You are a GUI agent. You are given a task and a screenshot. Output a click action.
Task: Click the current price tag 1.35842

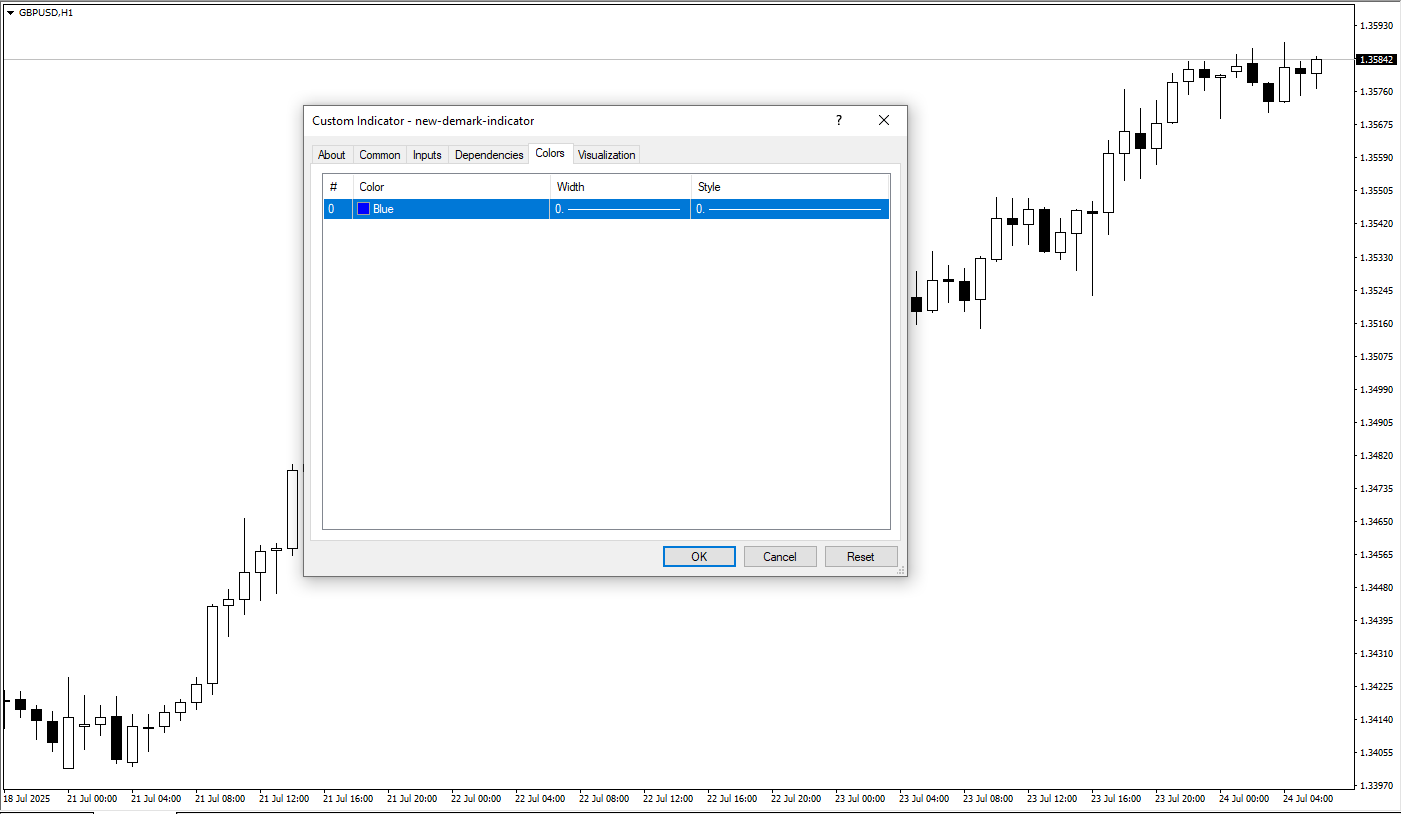point(1376,60)
